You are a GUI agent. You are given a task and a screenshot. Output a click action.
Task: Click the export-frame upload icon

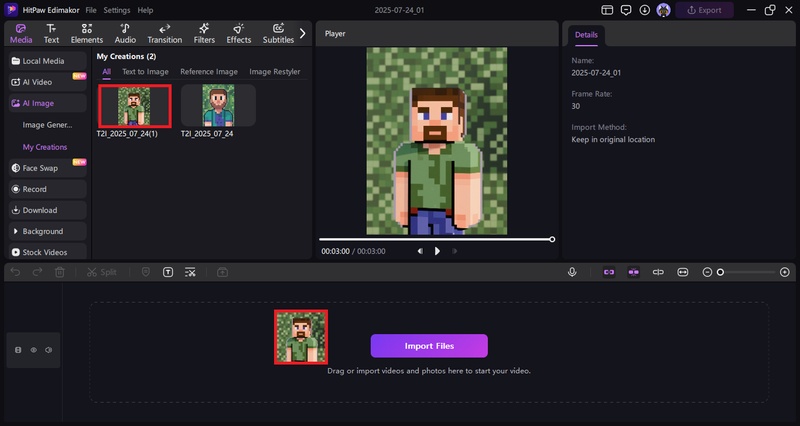222,272
